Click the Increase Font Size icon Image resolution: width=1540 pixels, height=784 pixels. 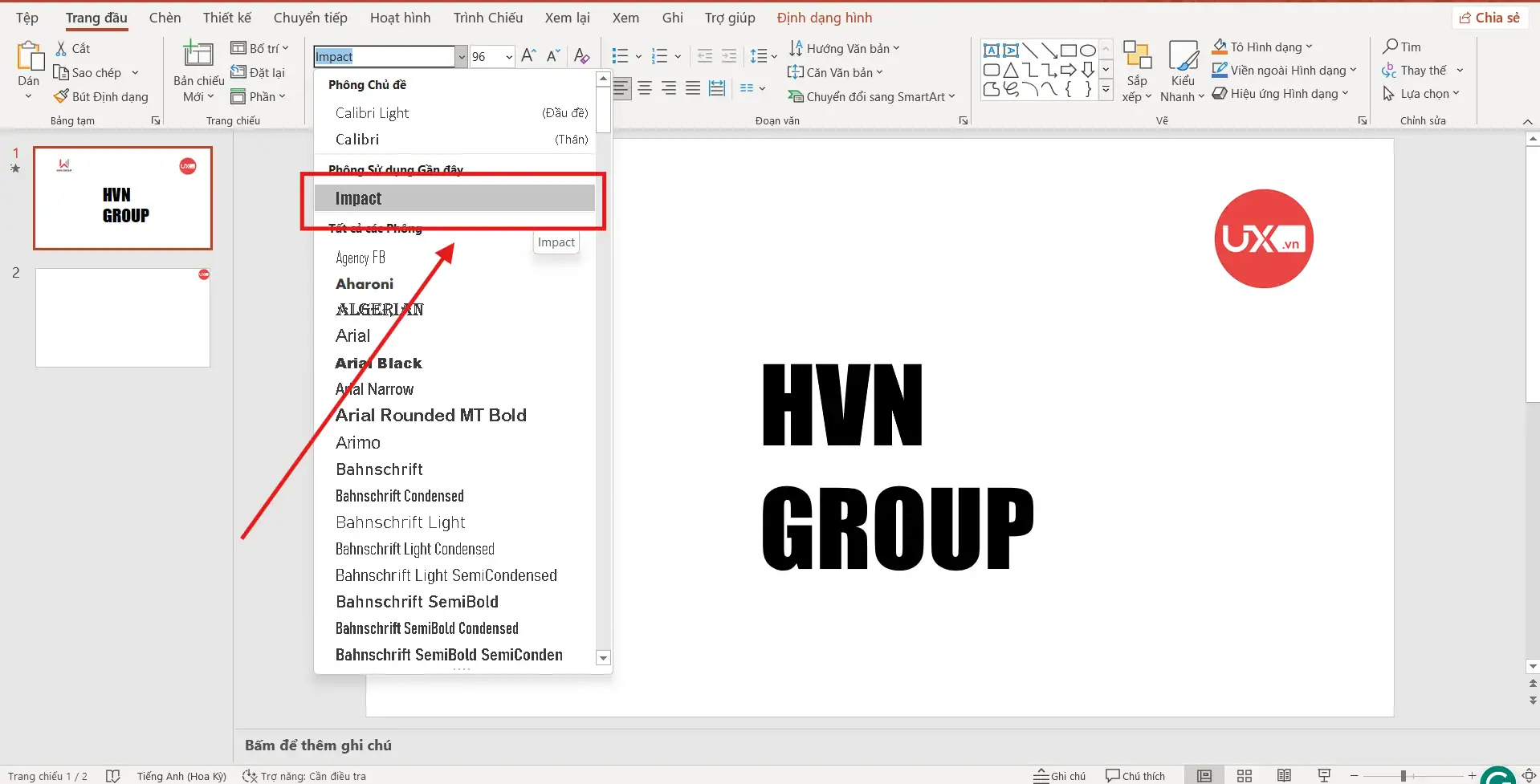pyautogui.click(x=528, y=55)
